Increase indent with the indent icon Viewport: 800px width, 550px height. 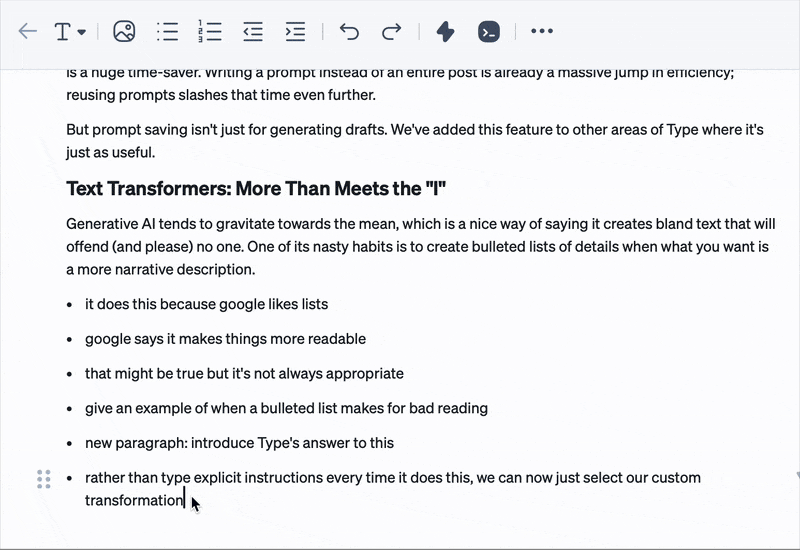[295, 31]
